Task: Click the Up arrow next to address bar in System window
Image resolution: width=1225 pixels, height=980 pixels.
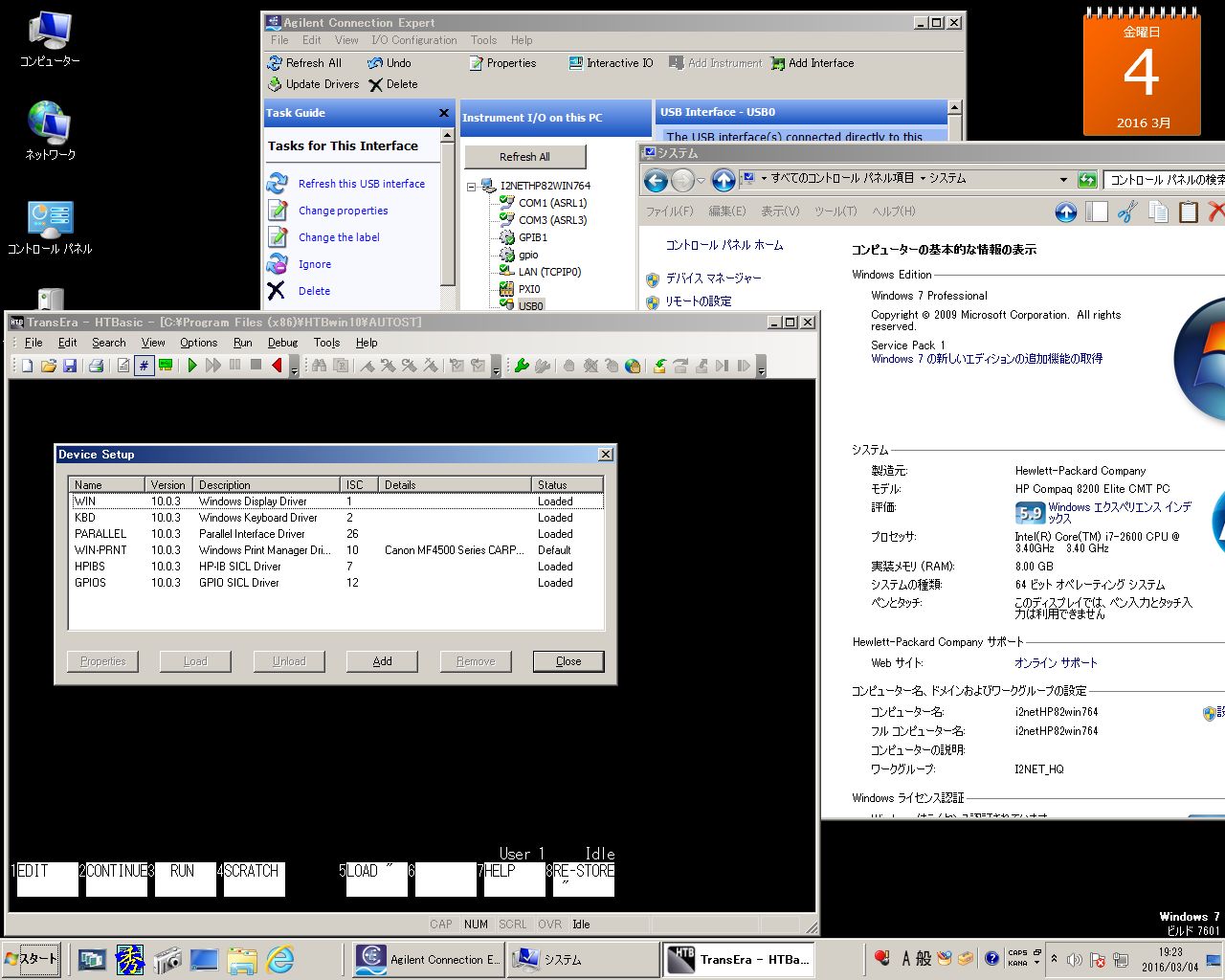Action: [724, 180]
